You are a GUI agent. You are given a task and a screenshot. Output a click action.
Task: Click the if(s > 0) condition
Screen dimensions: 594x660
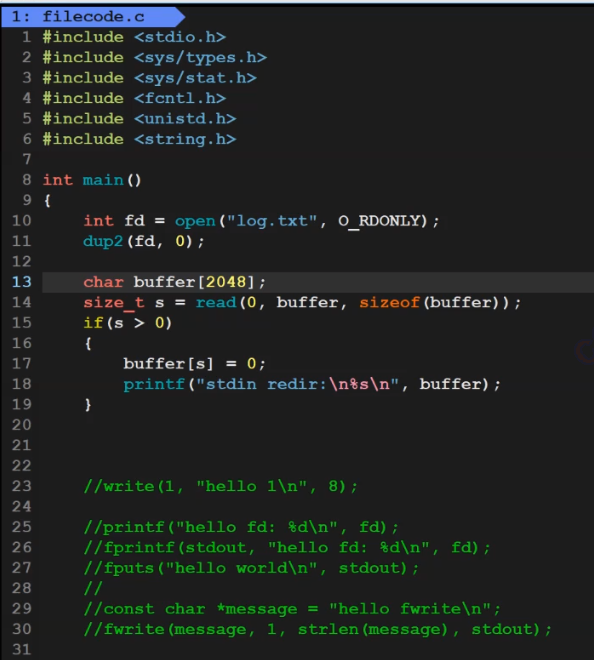(x=128, y=323)
